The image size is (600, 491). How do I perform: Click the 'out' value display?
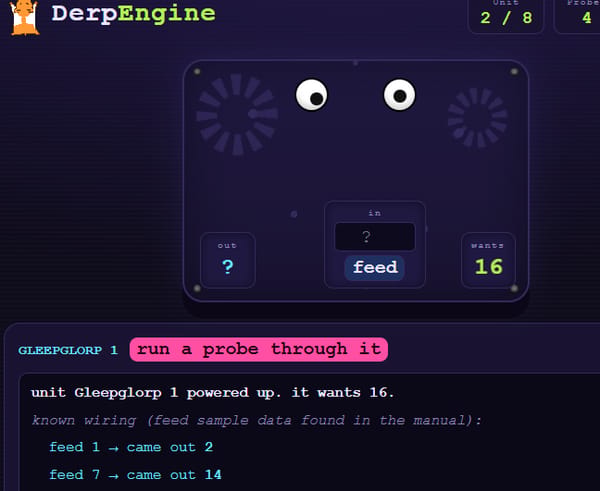click(x=228, y=260)
